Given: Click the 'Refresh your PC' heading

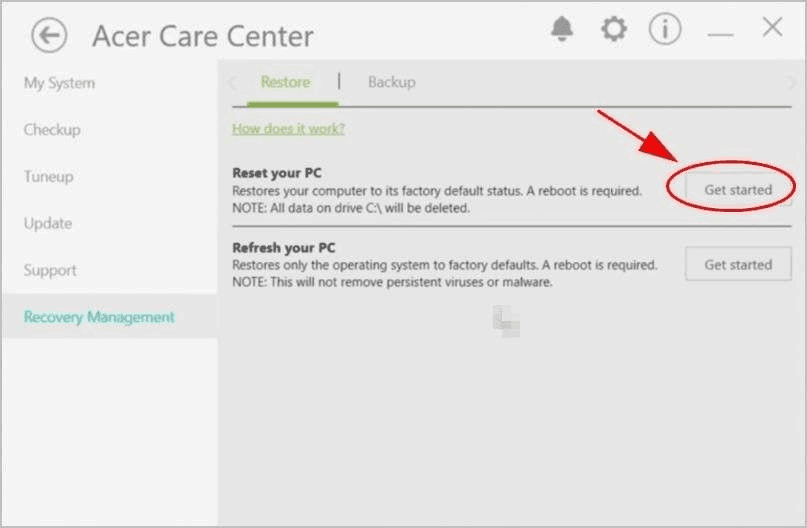Looking at the screenshot, I should 284,248.
